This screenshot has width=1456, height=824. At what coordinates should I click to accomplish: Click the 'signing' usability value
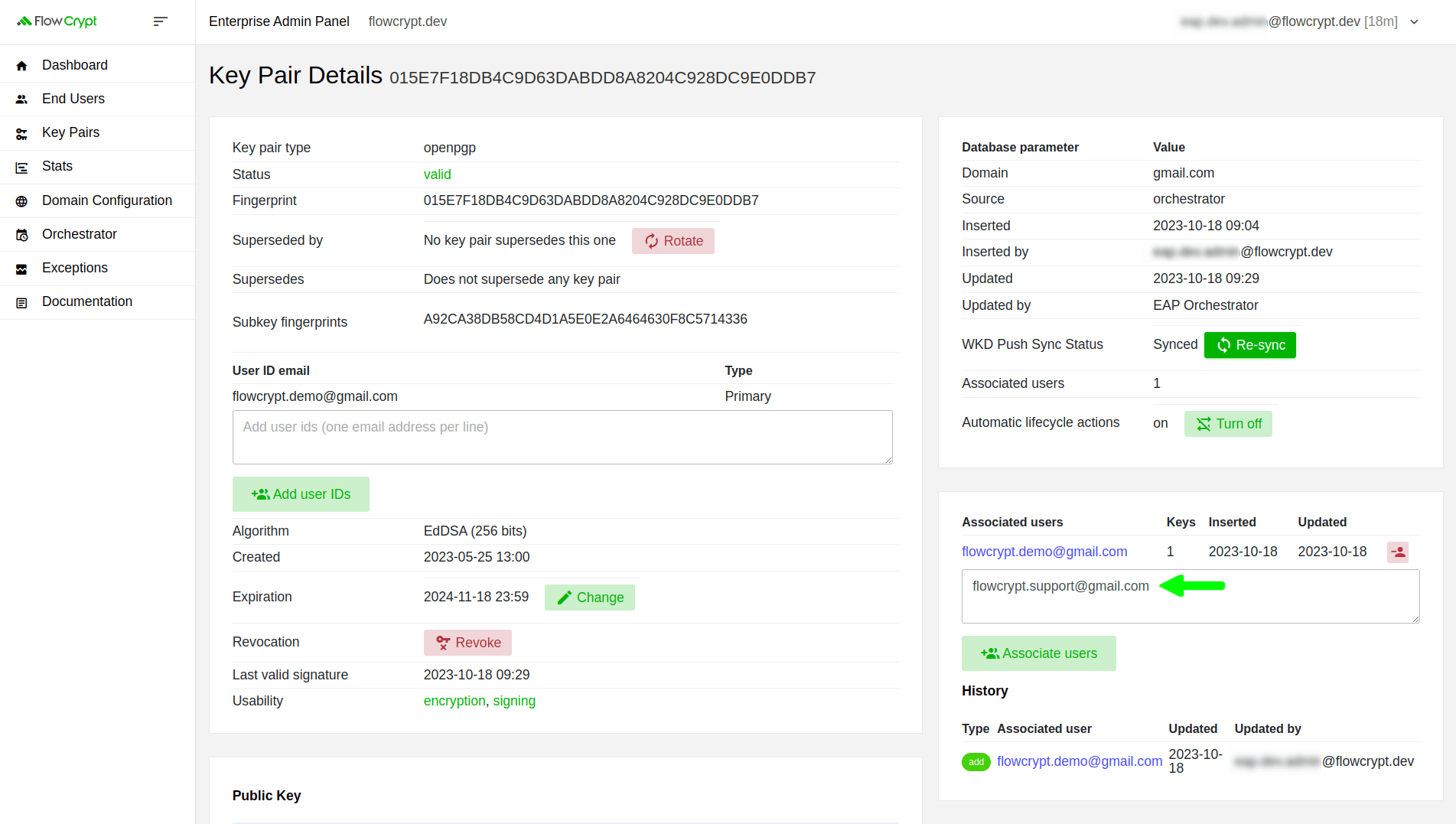tap(514, 701)
